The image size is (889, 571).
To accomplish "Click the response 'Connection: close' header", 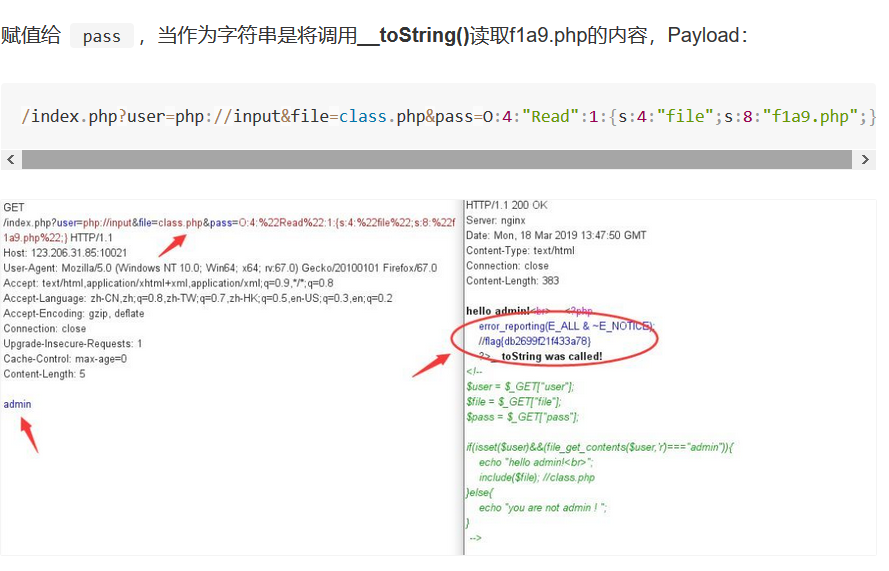I will click(507, 266).
